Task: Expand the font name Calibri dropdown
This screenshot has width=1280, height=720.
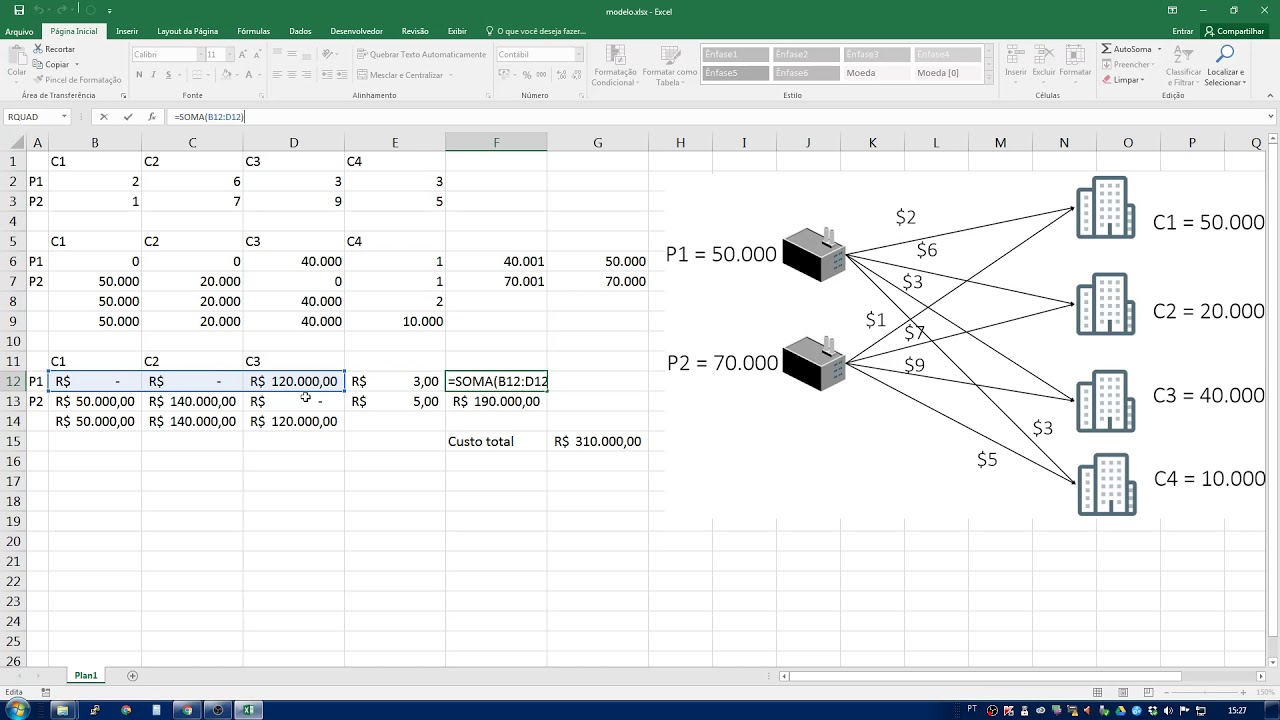Action: point(200,54)
